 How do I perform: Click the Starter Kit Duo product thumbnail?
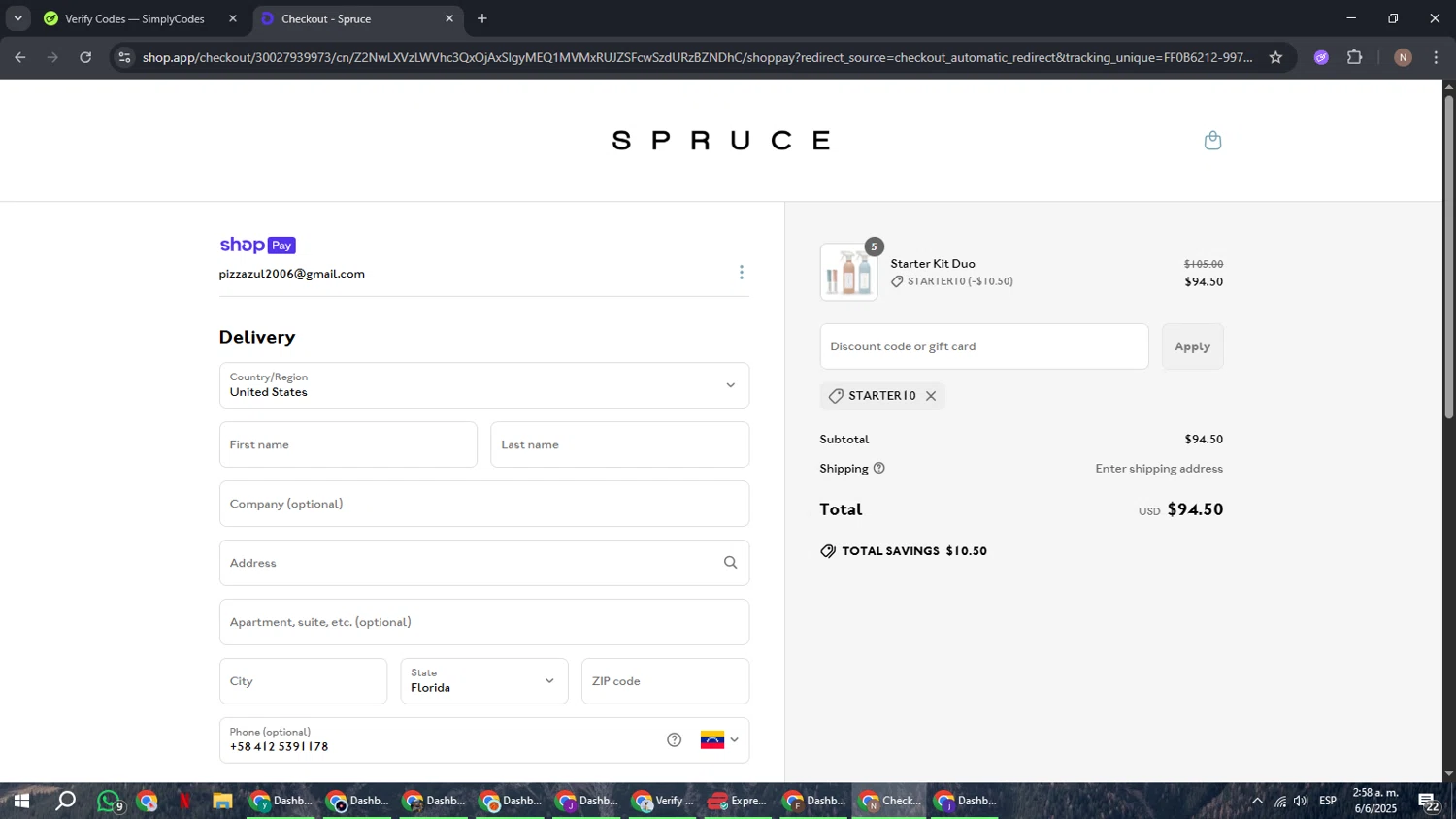click(x=848, y=273)
